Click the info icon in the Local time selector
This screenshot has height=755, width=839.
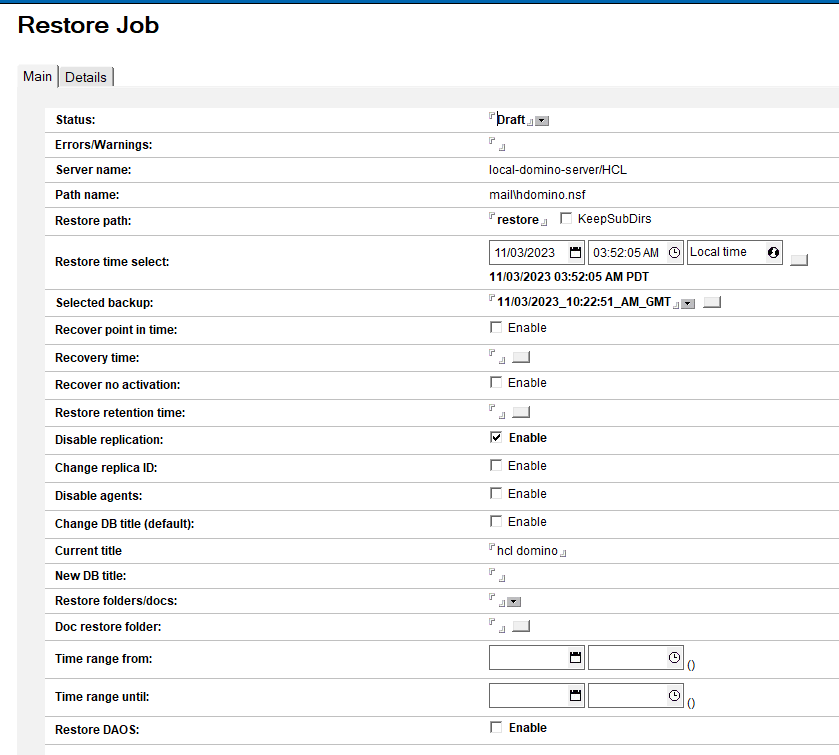772,252
